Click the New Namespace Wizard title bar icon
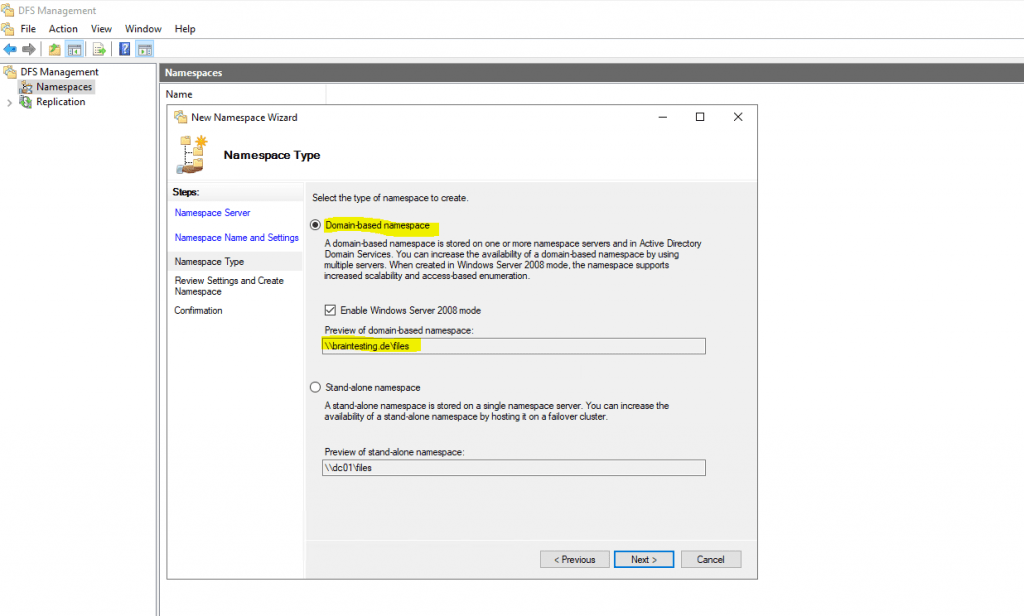This screenshot has height=616, width=1024. pyautogui.click(x=180, y=118)
